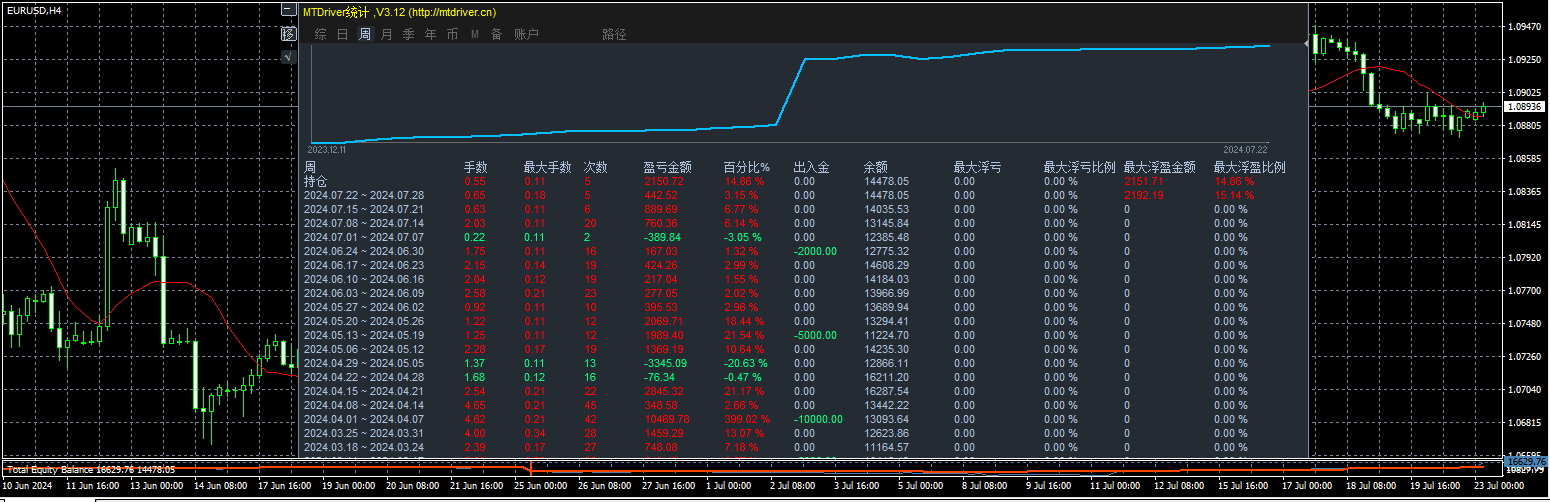The height and width of the screenshot is (502, 1550).
Task: Click the 399.02 % percentage value
Action: (x=747, y=419)
